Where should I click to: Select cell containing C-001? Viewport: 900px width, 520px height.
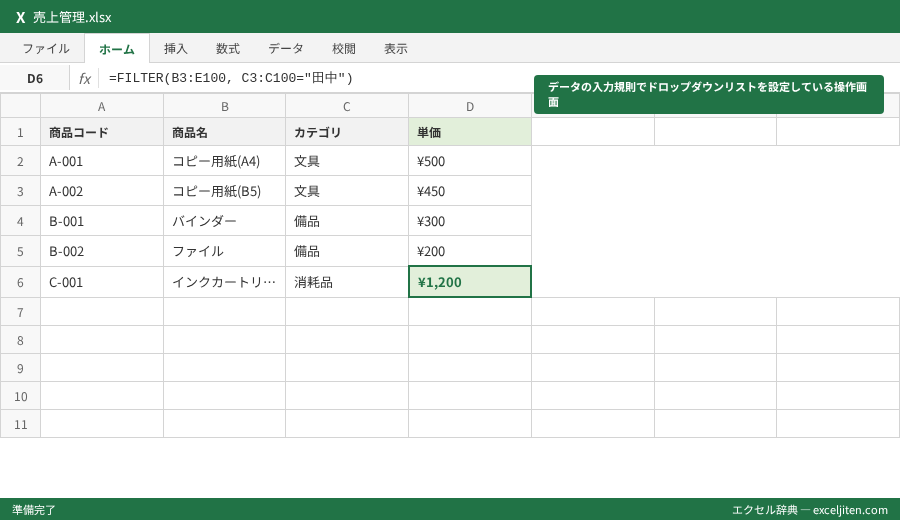[x=102, y=282]
